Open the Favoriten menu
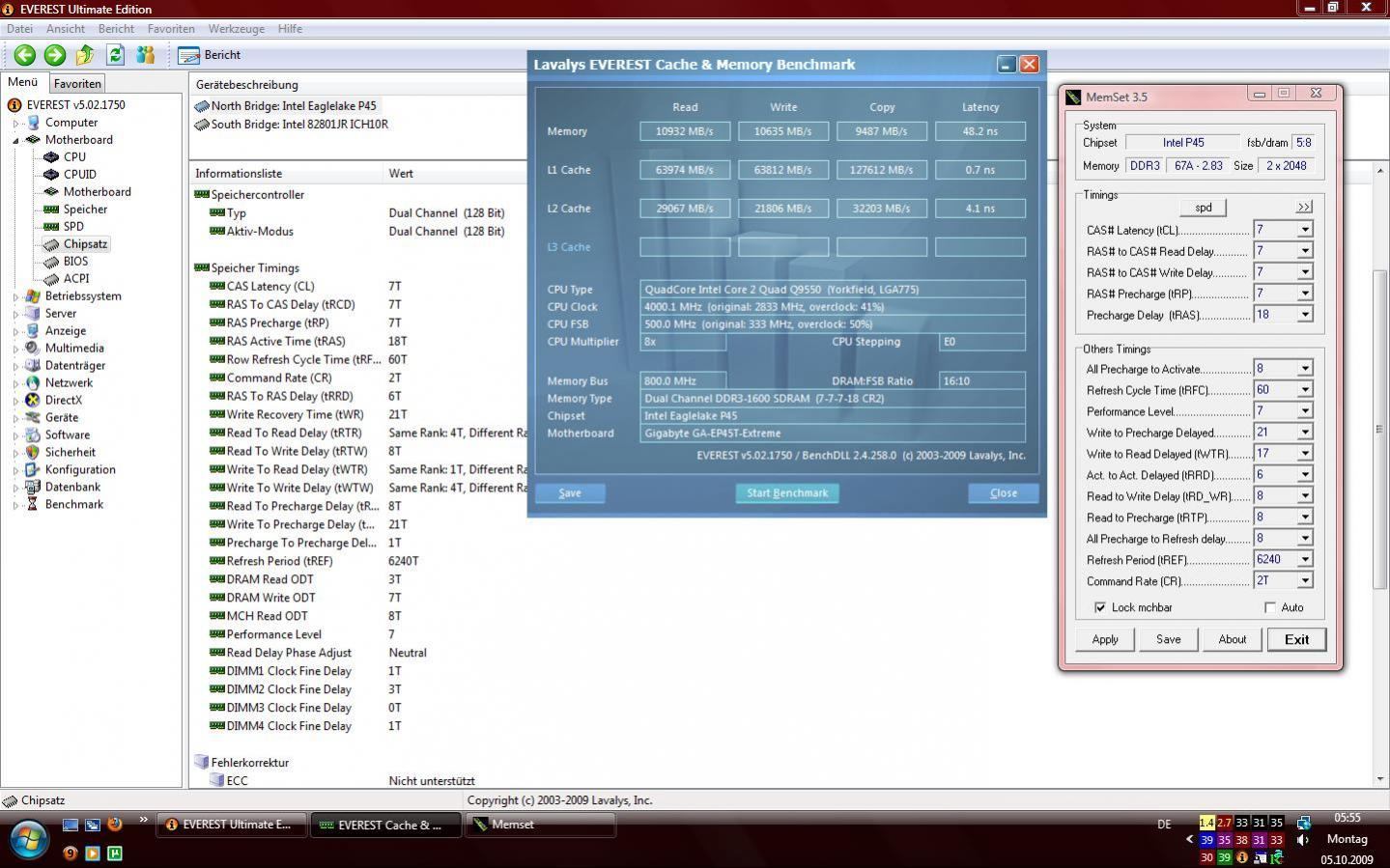 (x=171, y=29)
